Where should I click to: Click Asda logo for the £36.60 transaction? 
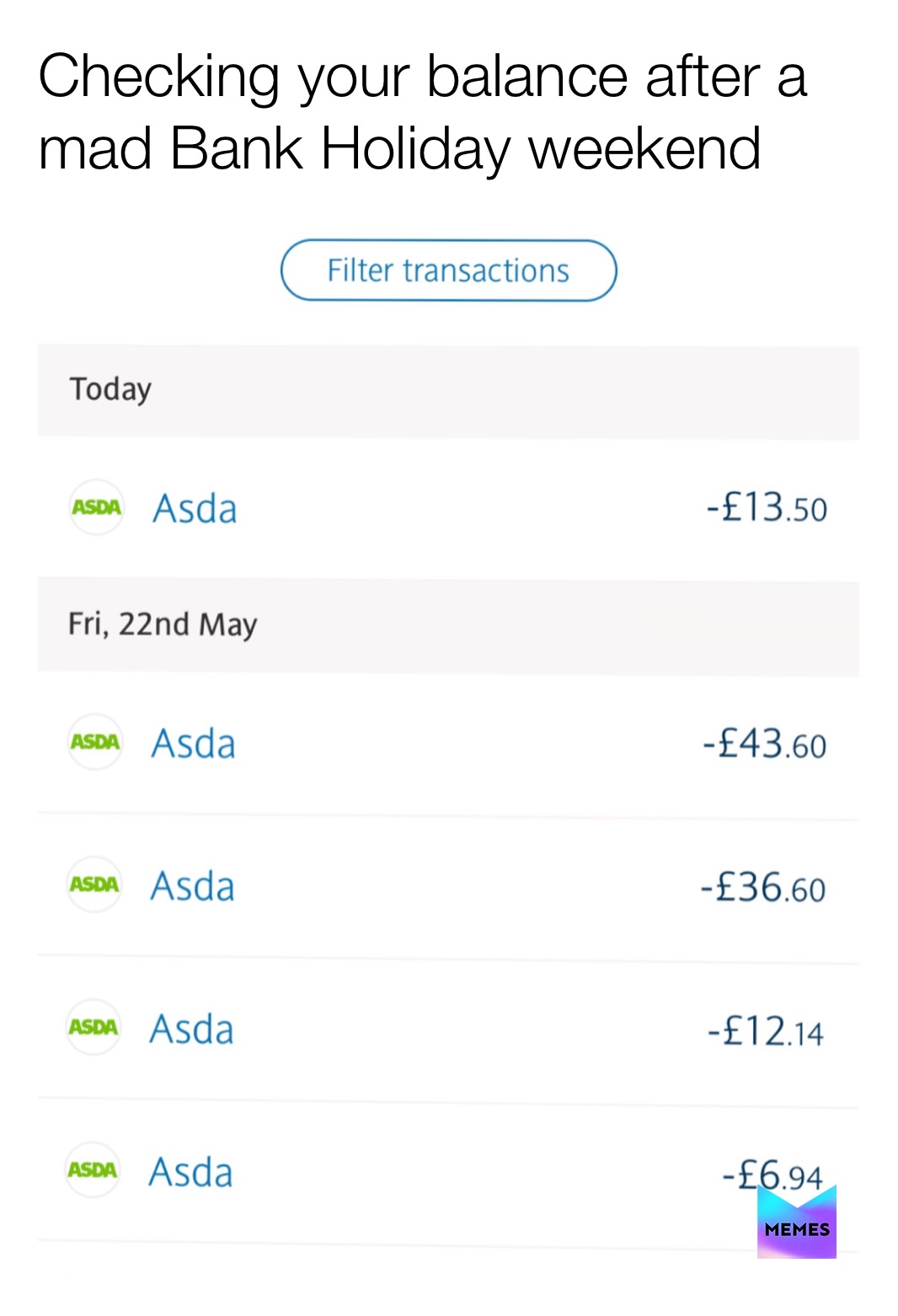(94, 884)
